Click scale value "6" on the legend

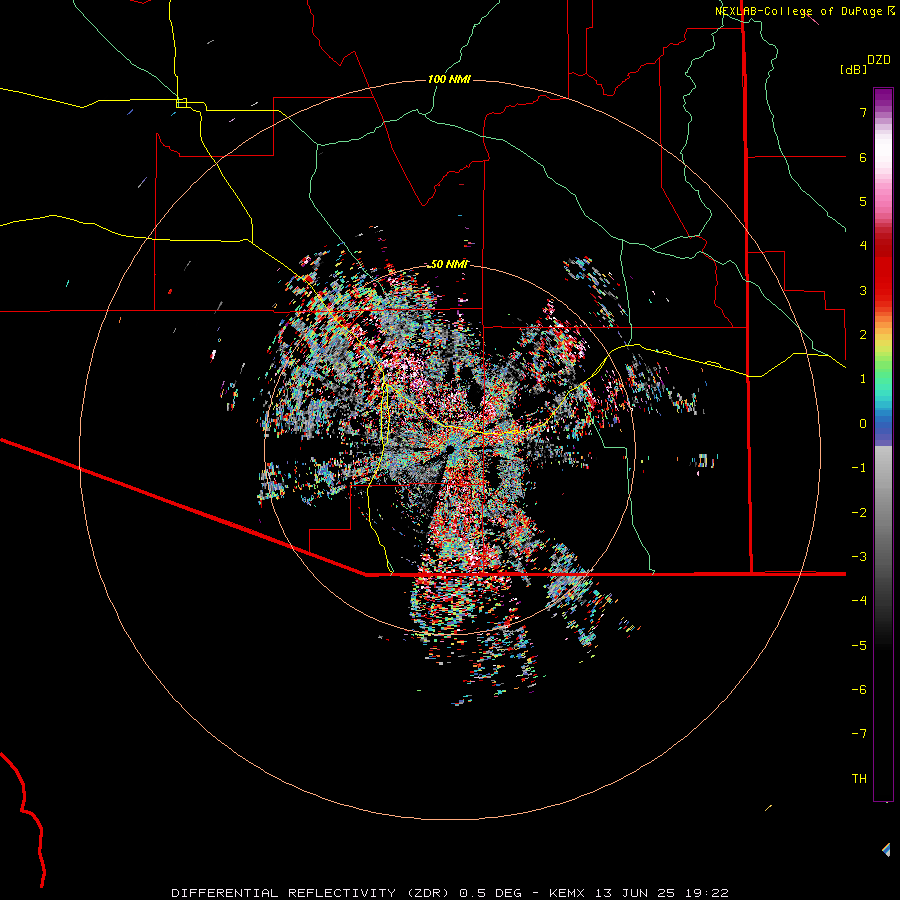[863, 157]
